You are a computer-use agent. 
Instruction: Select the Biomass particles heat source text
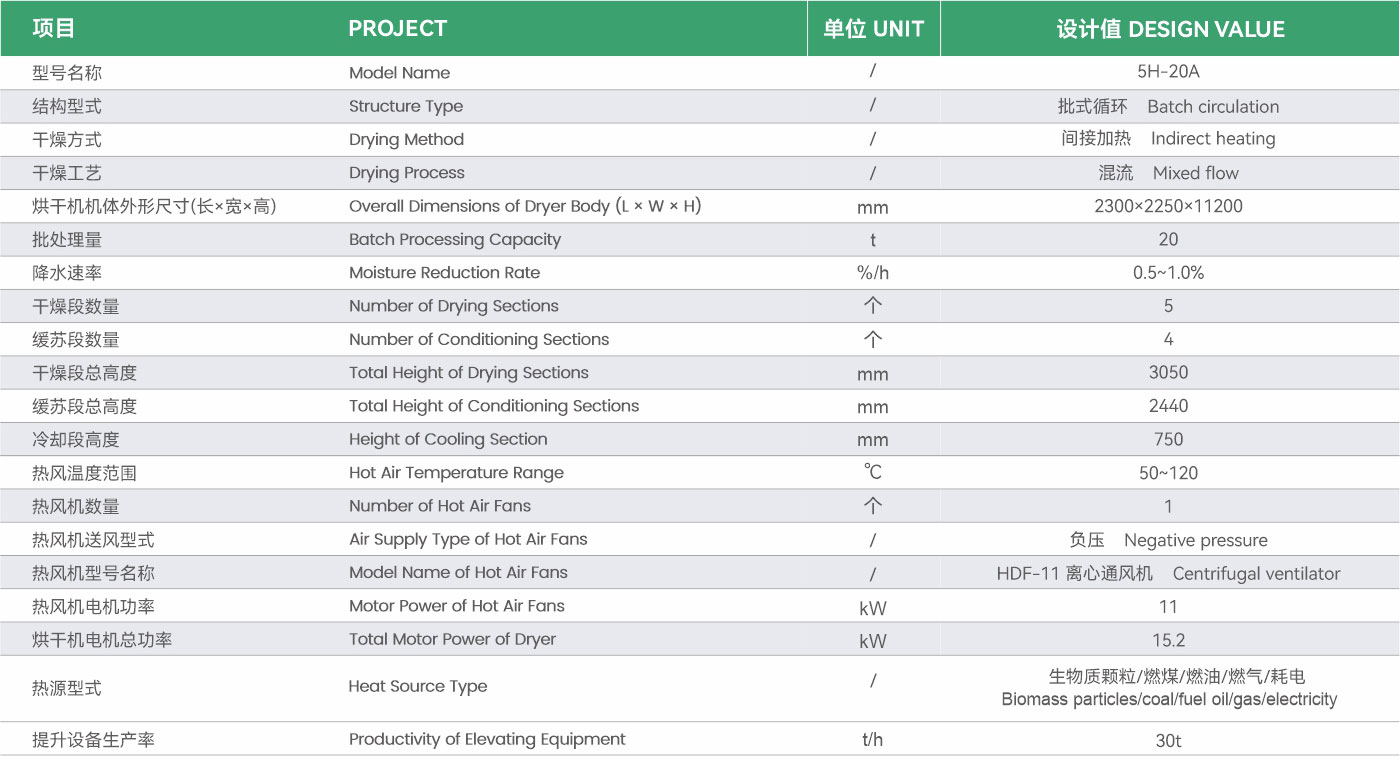point(1168,700)
